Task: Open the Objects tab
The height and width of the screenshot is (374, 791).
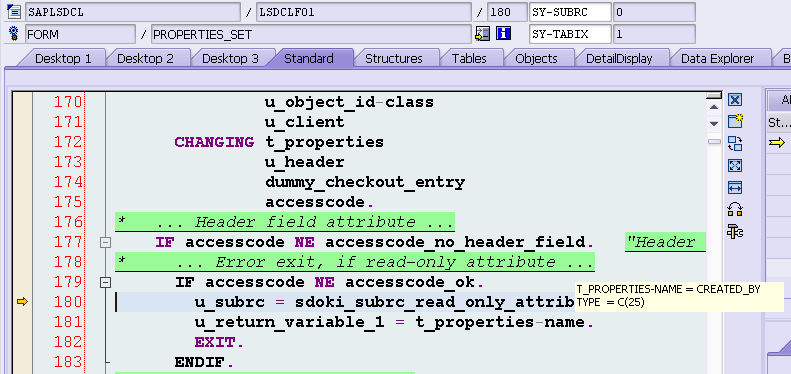Action: 536,59
